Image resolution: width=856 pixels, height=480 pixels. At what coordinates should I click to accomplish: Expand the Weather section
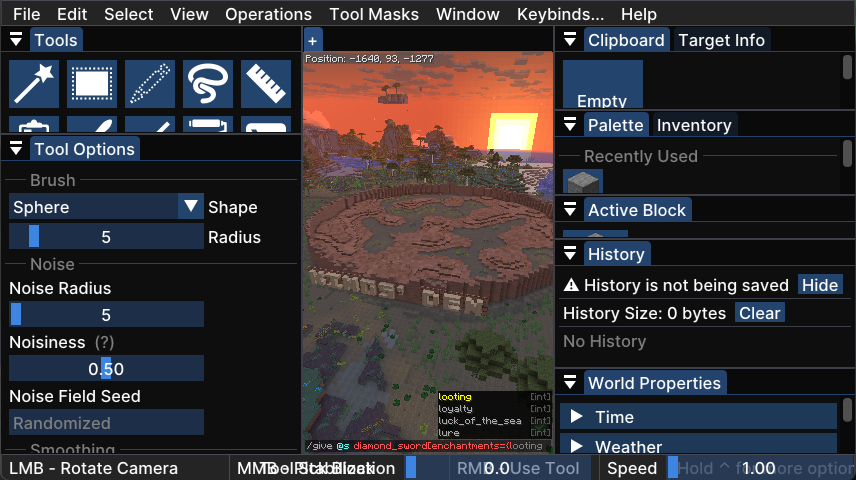[698, 443]
